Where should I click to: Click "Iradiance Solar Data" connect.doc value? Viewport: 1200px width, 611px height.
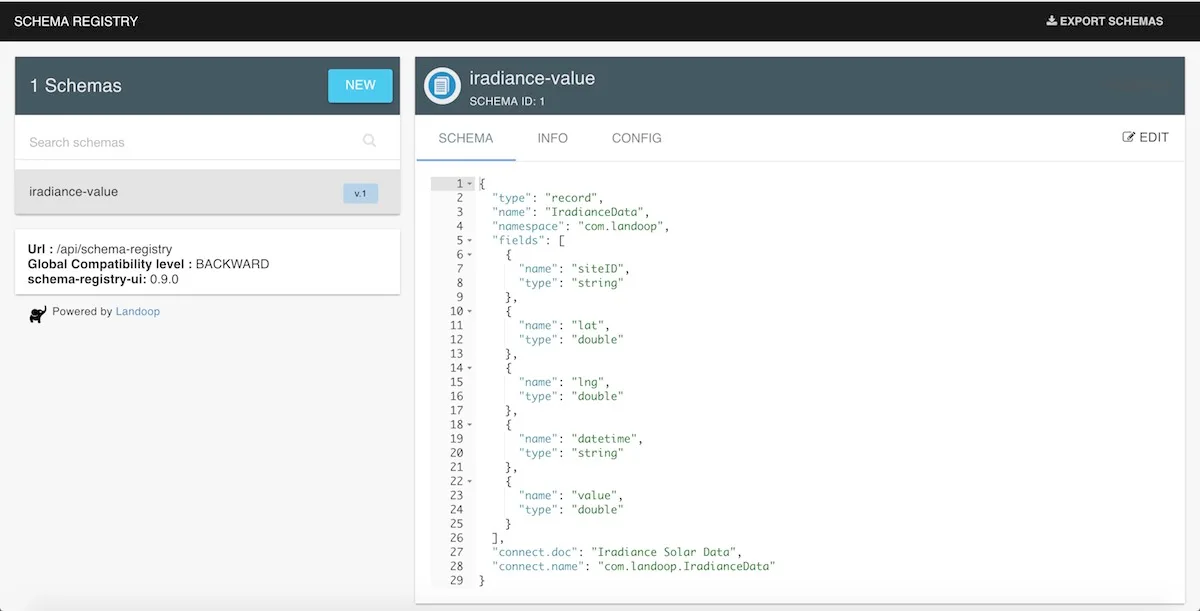tap(665, 552)
